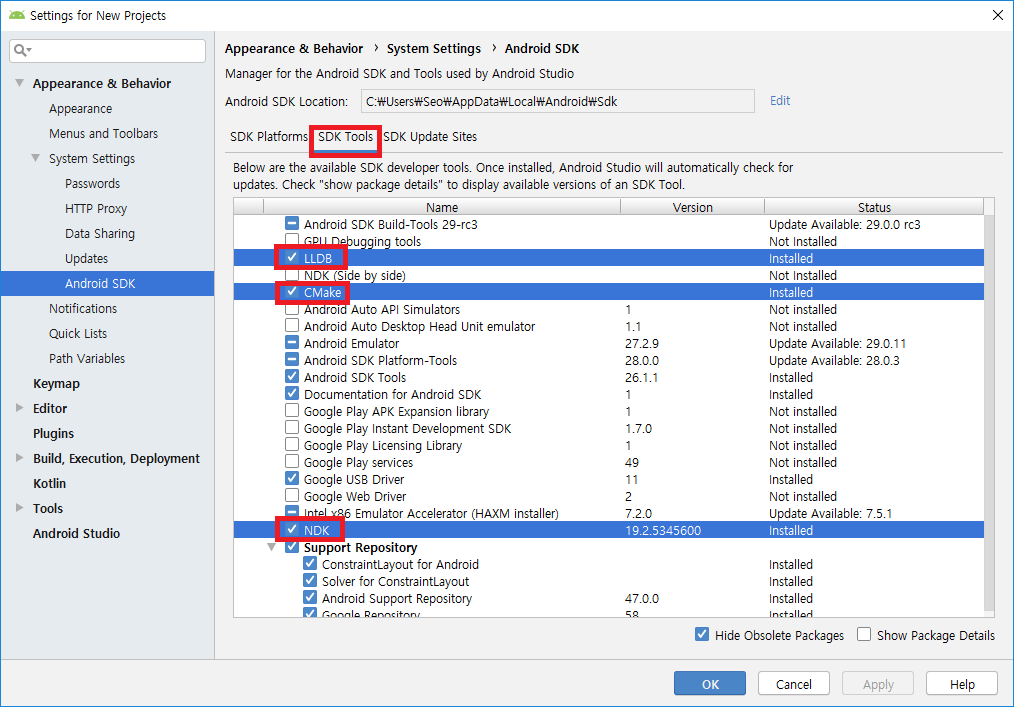
Task: Check Google Play services checkbox
Action: click(x=292, y=462)
